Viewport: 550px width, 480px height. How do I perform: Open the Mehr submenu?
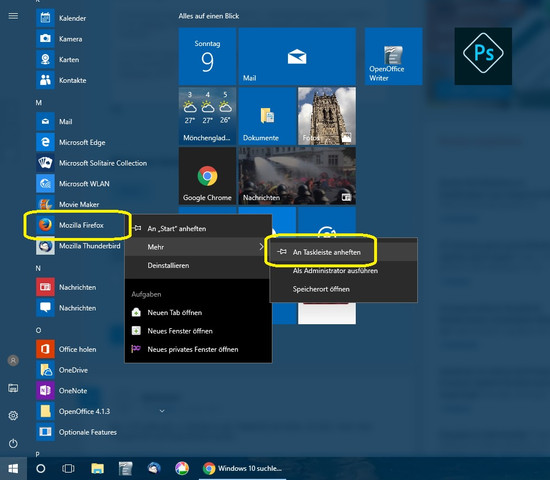tap(198, 247)
